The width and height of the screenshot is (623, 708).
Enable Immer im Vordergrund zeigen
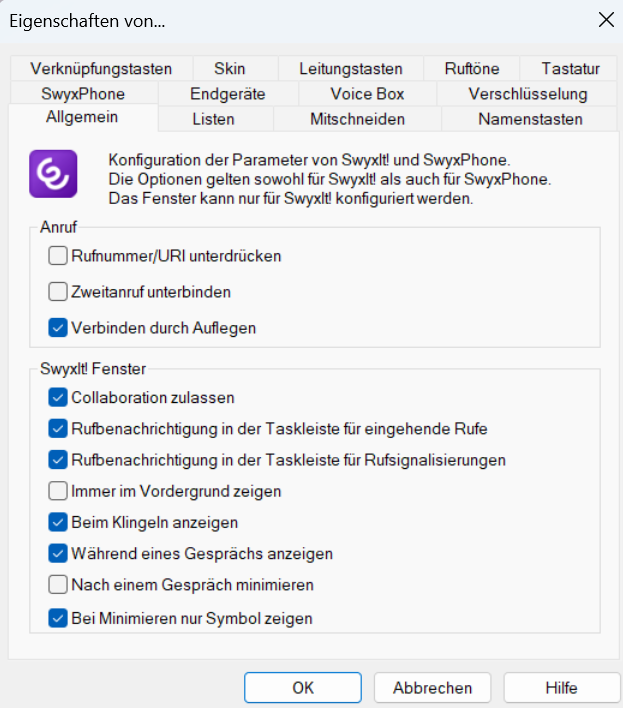(x=58, y=491)
